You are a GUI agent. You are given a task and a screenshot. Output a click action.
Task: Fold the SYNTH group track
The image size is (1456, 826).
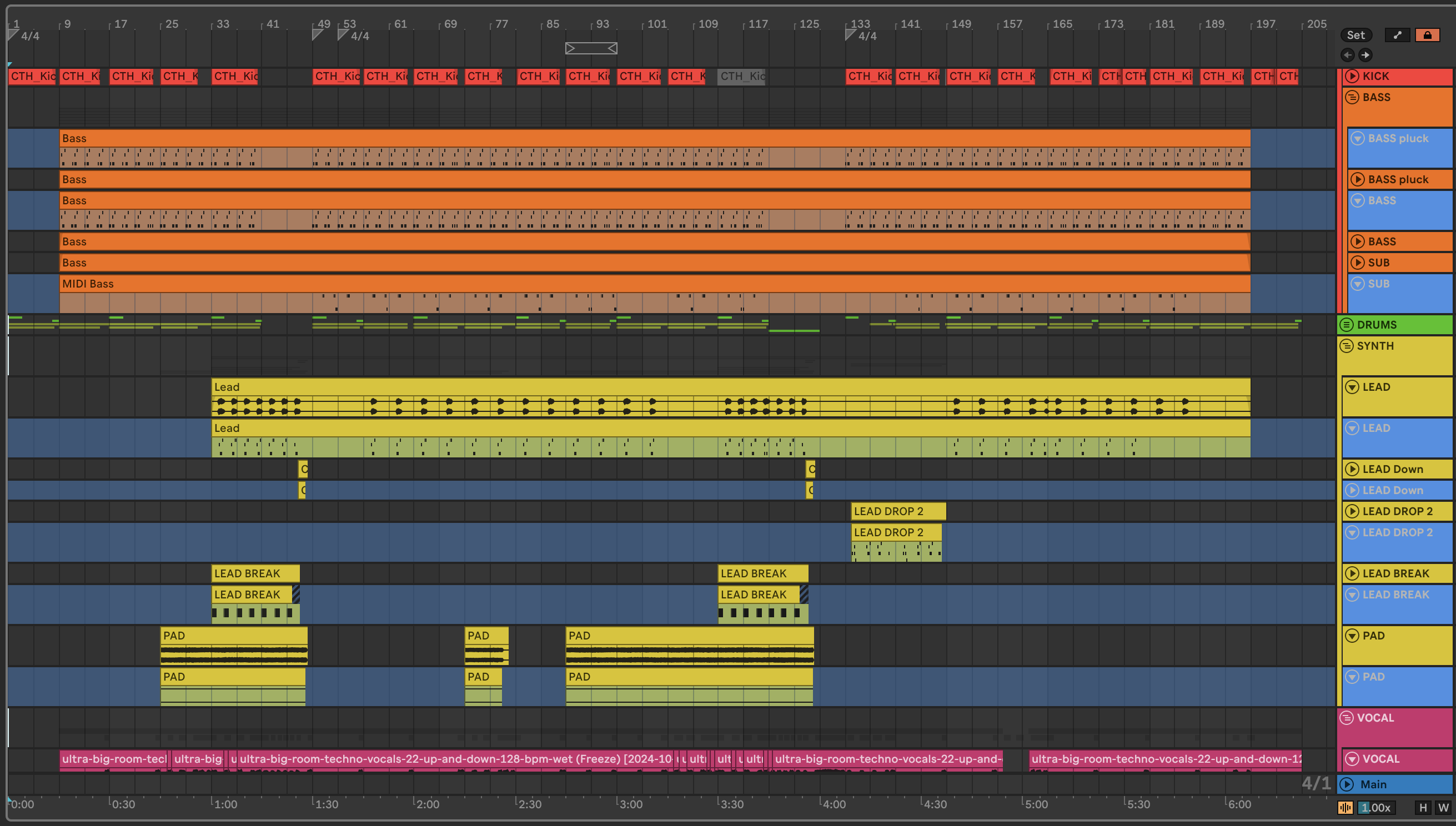pos(1347,345)
